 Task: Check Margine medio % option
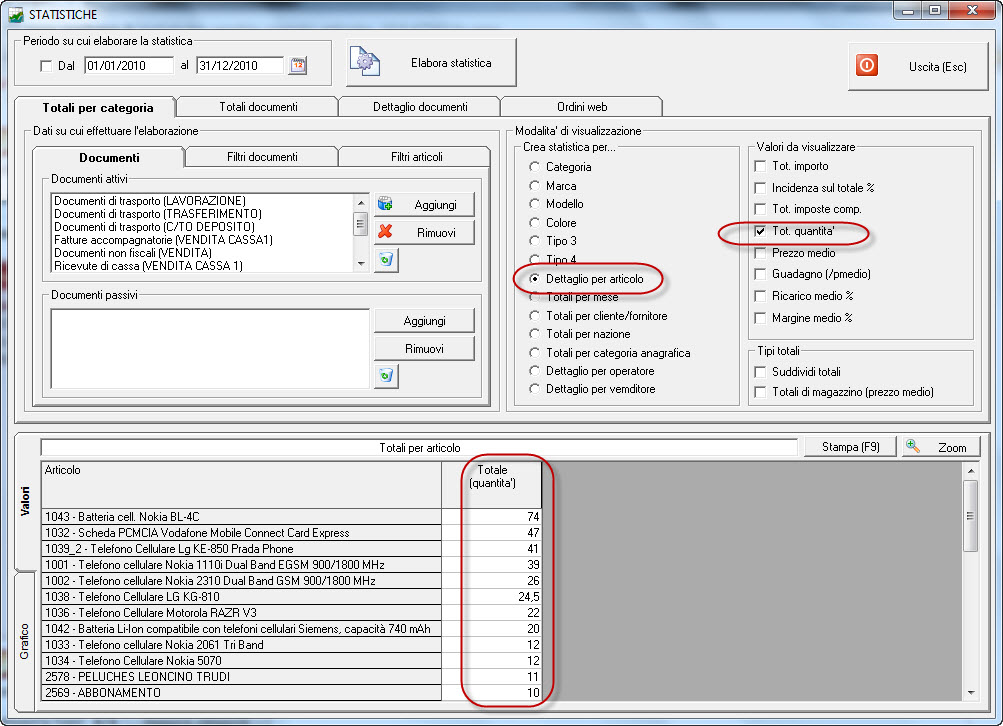760,318
